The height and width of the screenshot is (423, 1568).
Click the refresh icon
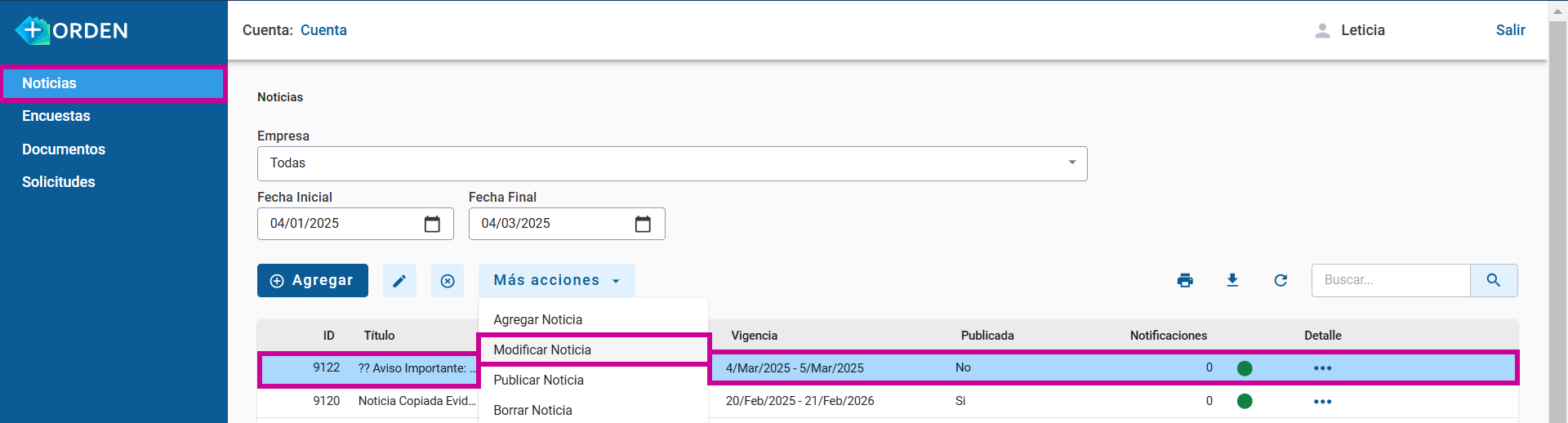pos(1281,280)
